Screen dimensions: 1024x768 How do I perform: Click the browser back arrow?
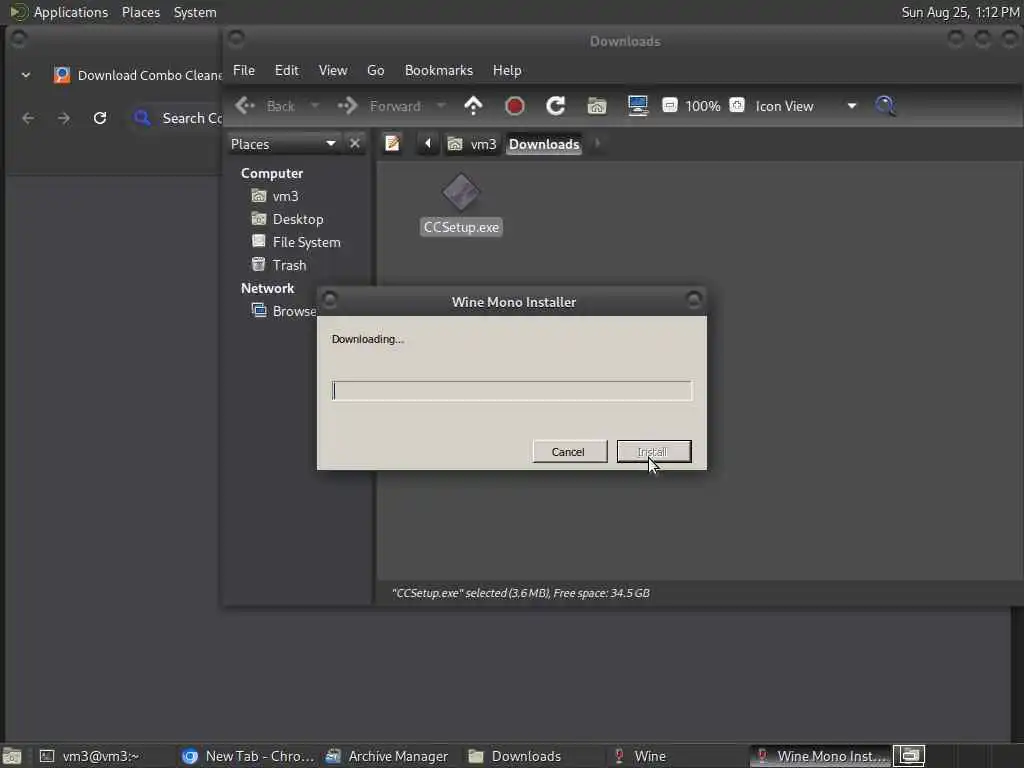click(x=28, y=118)
